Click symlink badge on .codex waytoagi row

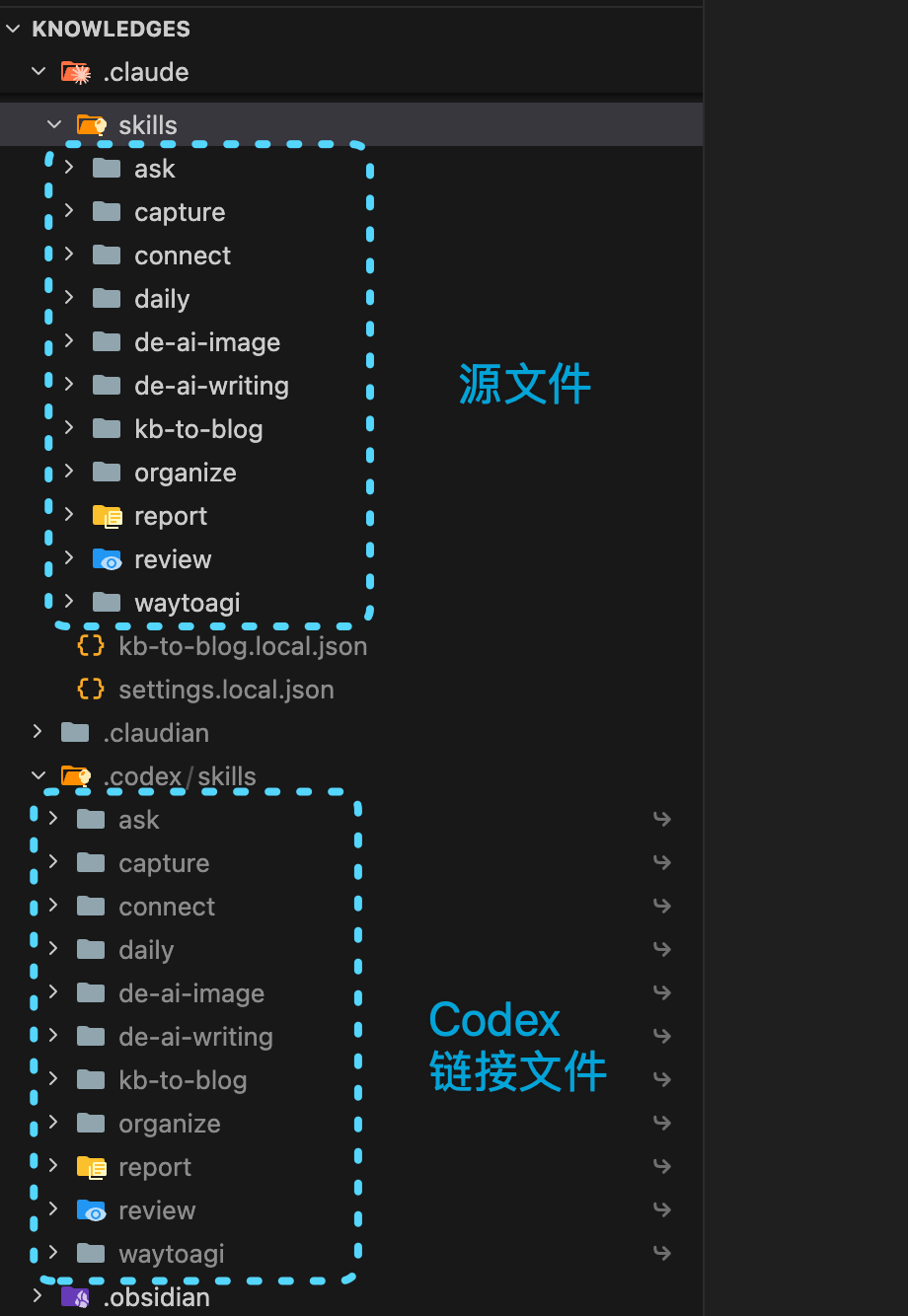tap(662, 1253)
